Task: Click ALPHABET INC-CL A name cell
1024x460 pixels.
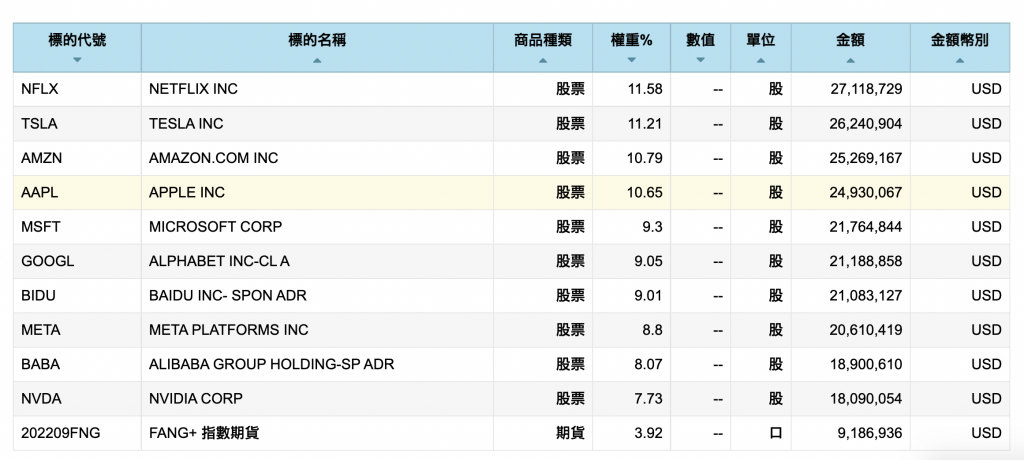Action: [x=317, y=261]
